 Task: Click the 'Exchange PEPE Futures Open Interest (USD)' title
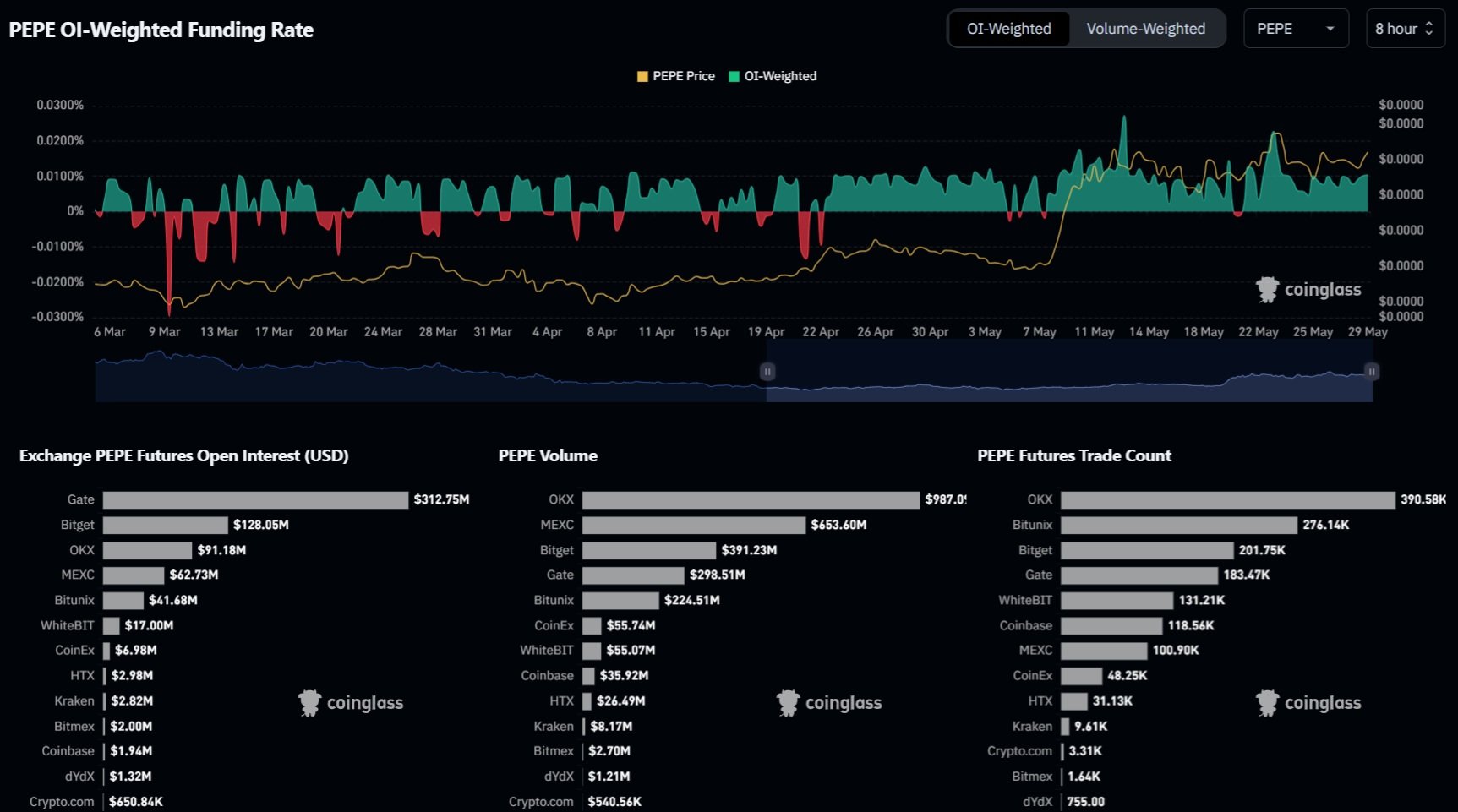[184, 456]
